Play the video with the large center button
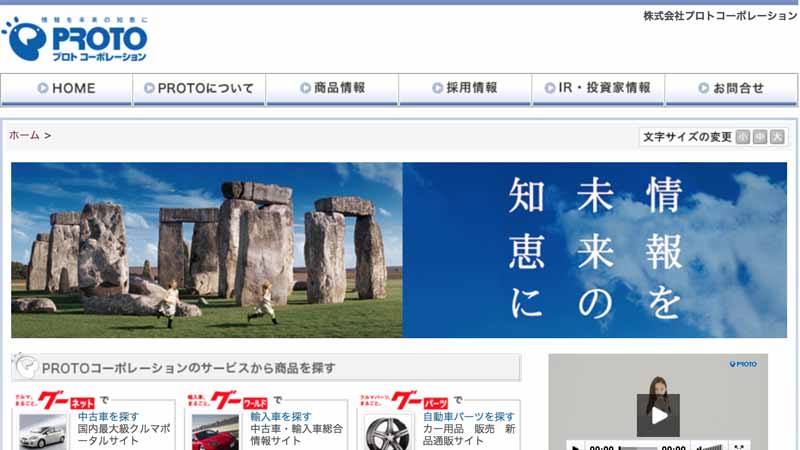The width and height of the screenshot is (800, 450). [x=658, y=415]
